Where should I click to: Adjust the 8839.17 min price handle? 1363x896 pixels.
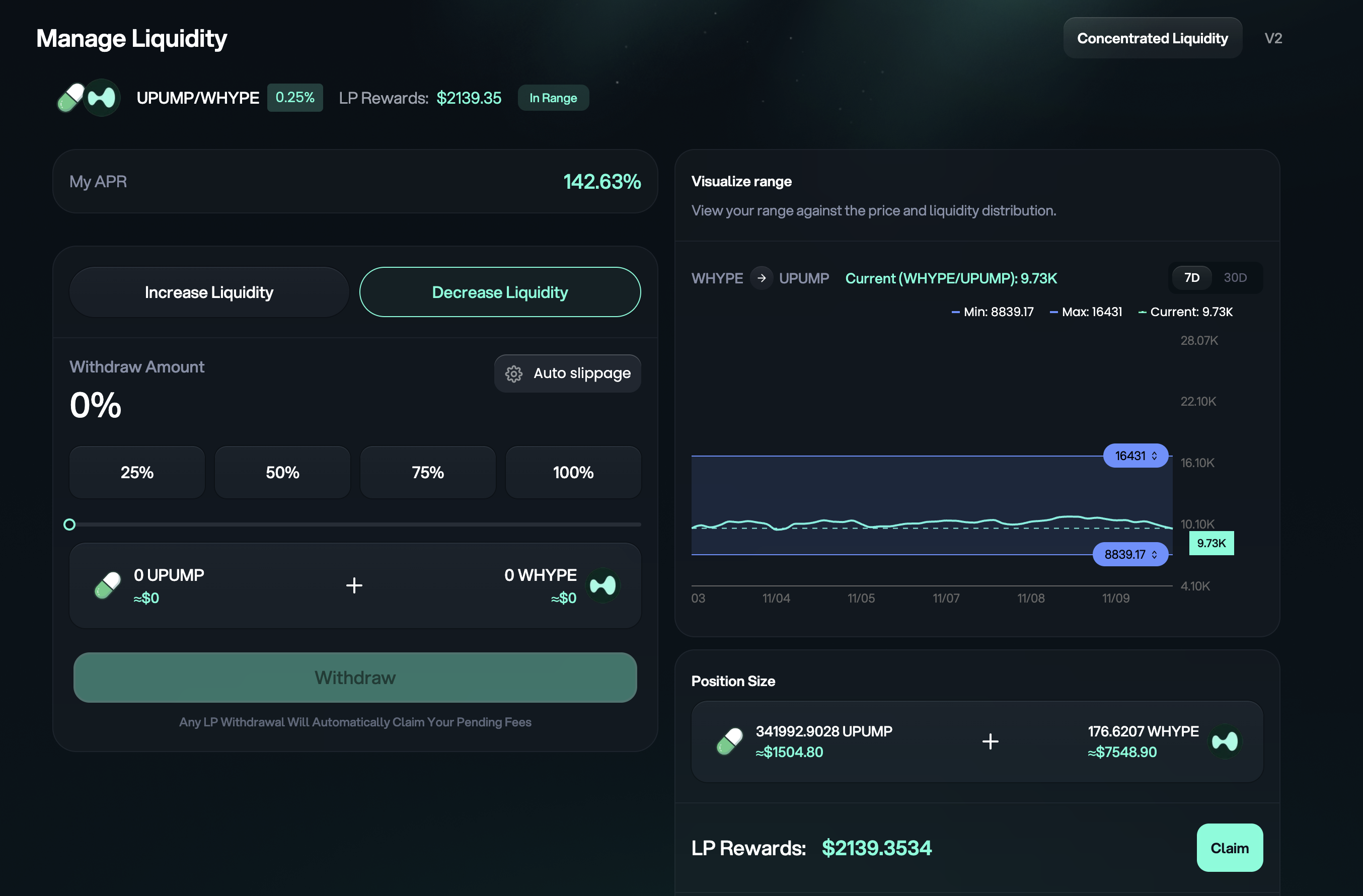click(1130, 555)
